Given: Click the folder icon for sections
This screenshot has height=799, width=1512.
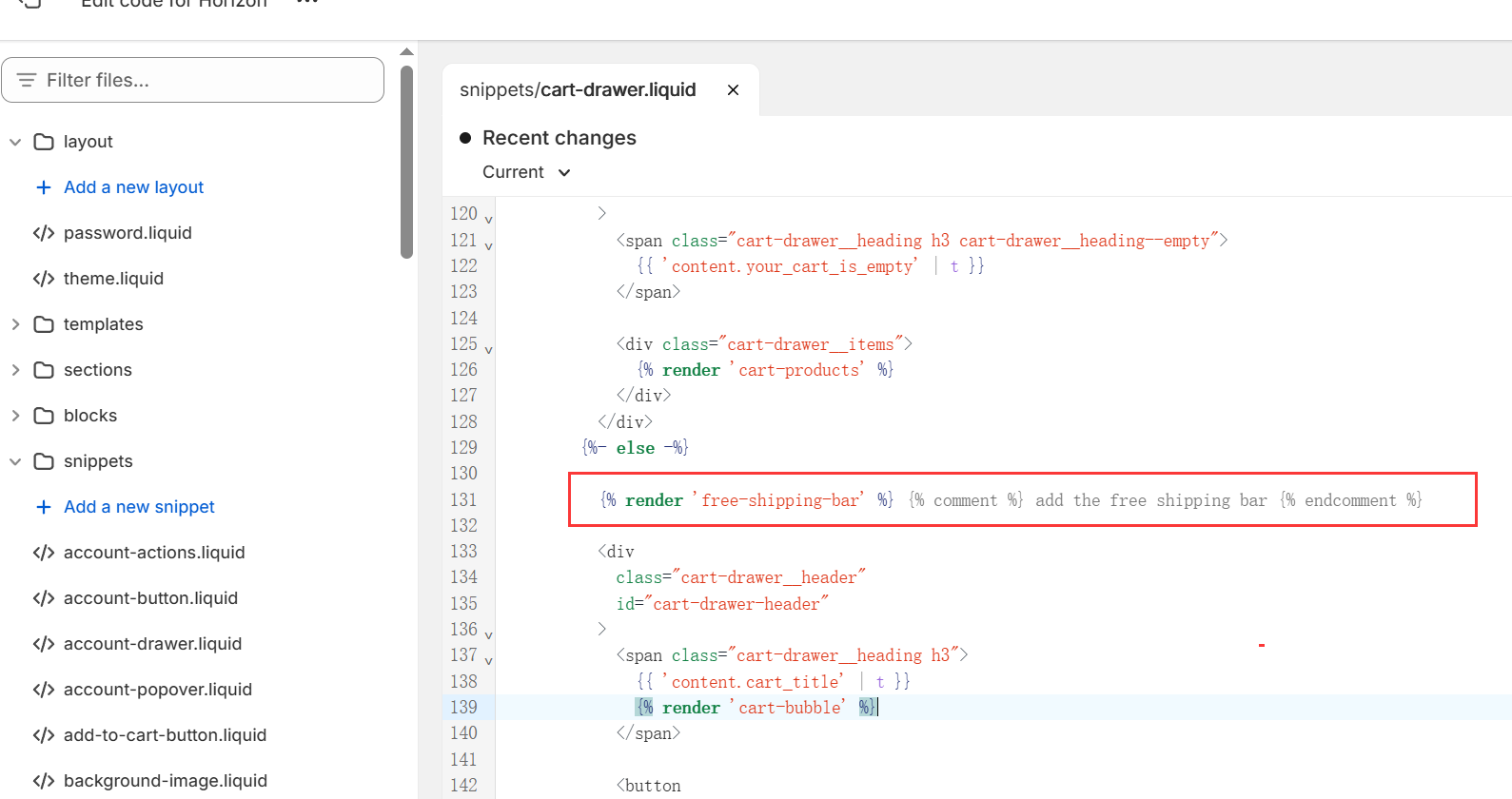Looking at the screenshot, I should point(44,370).
